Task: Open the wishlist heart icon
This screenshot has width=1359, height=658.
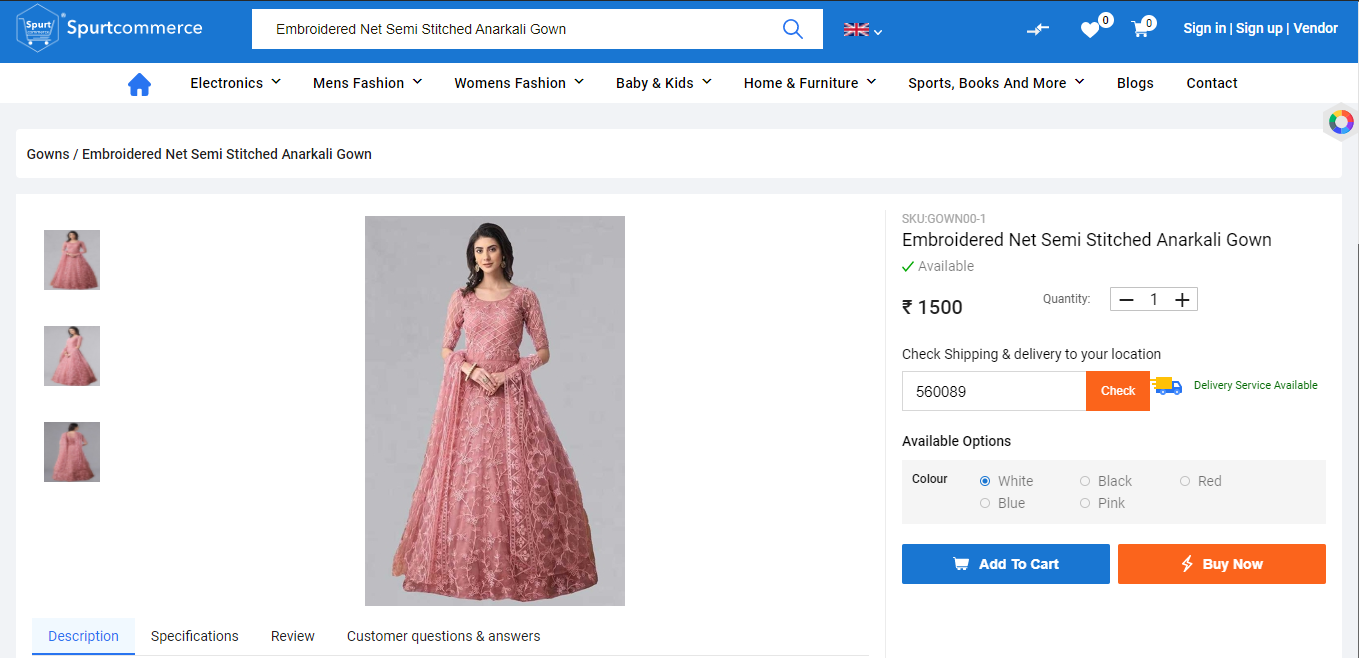Action: [x=1090, y=30]
